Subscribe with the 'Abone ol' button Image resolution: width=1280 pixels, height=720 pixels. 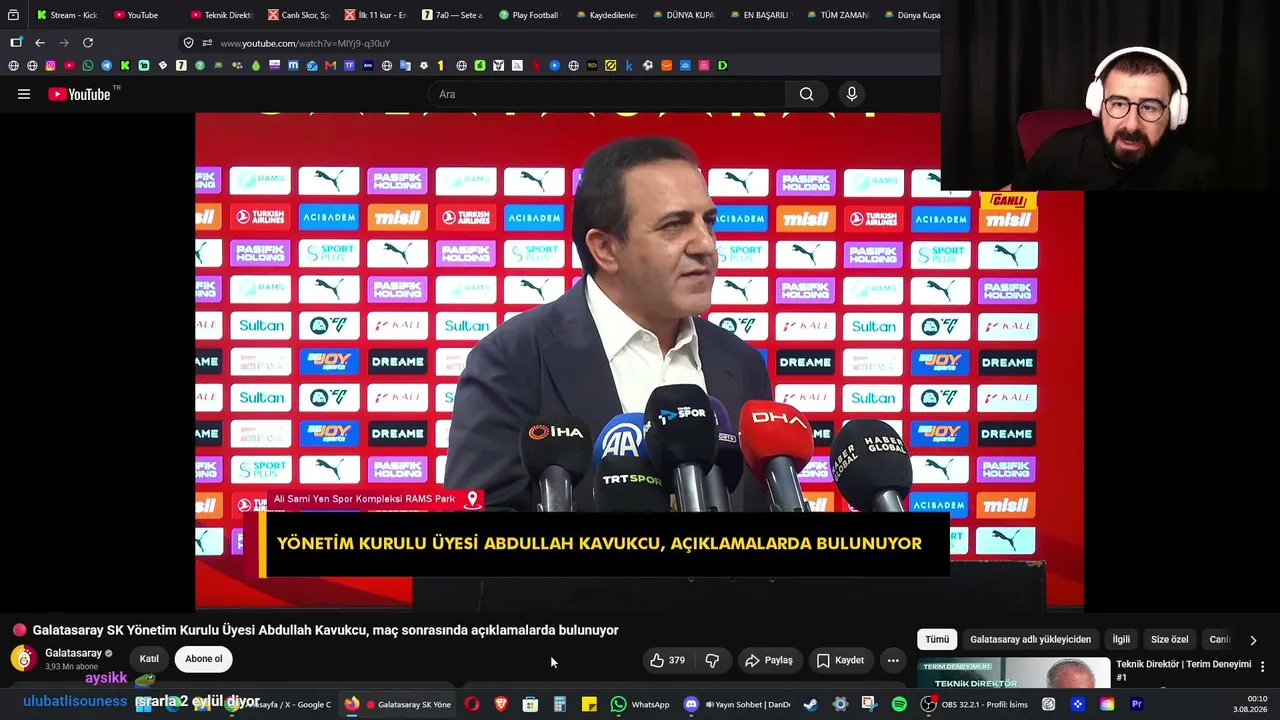pyautogui.click(x=204, y=659)
